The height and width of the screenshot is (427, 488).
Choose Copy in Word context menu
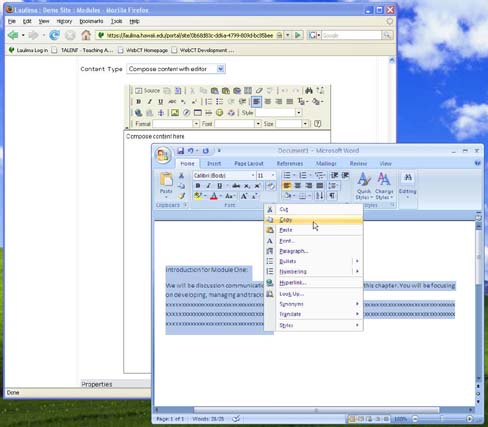pyautogui.click(x=313, y=220)
